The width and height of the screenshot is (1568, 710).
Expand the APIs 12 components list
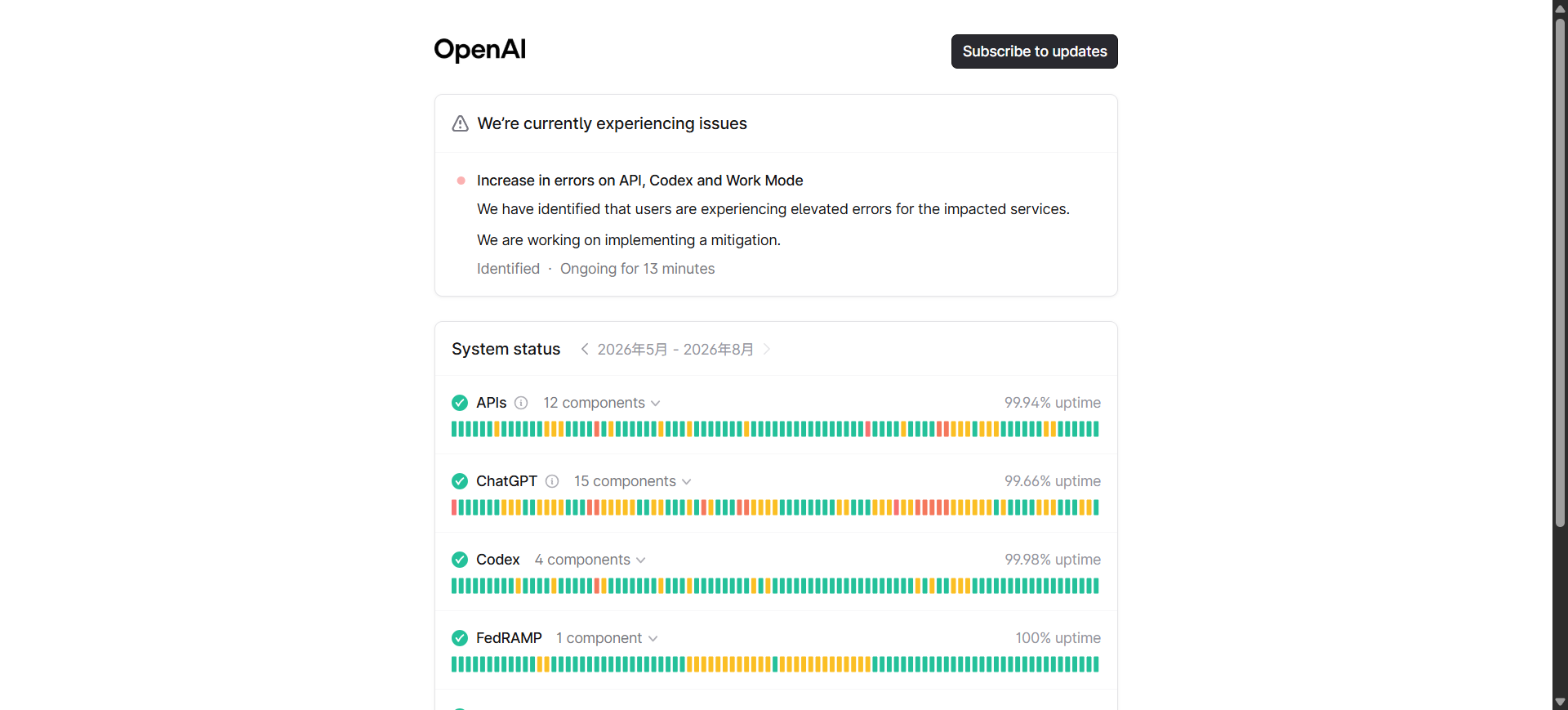pos(602,403)
